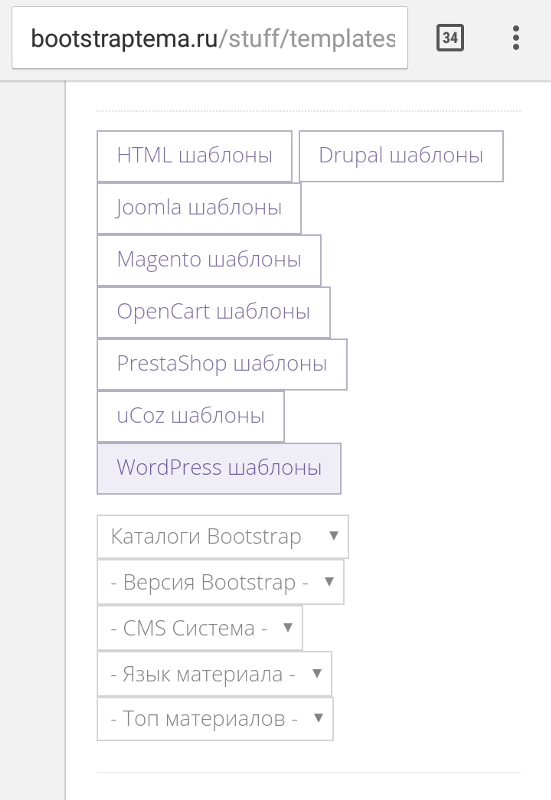551x800 pixels.
Task: Expand the CMS Система dropdown
Action: point(200,628)
